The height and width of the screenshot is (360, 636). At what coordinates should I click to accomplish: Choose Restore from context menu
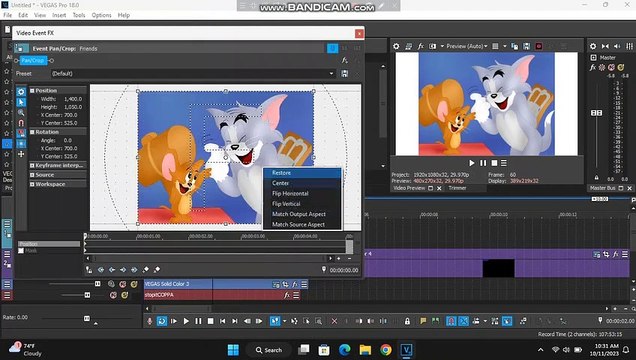point(302,173)
